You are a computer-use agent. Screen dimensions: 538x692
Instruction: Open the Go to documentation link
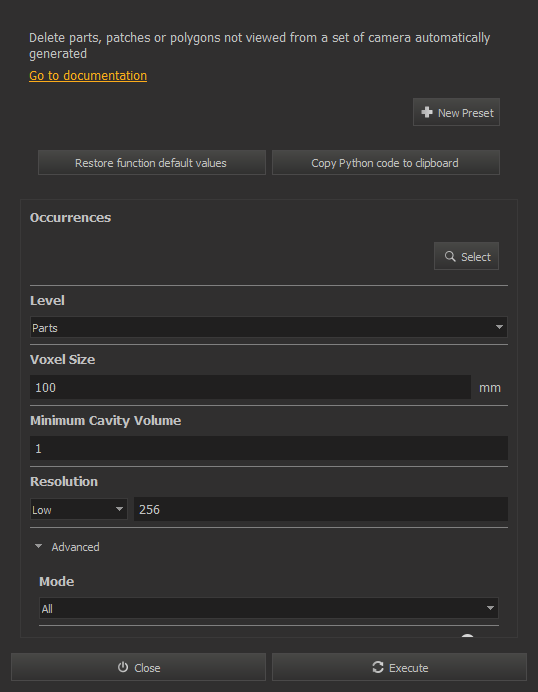coord(88,75)
